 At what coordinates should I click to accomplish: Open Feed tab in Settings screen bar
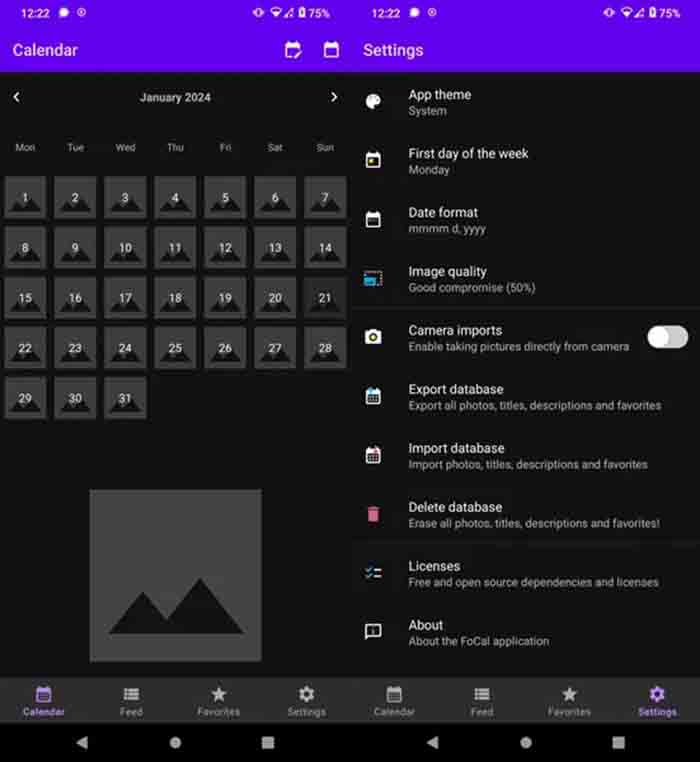tap(482, 701)
